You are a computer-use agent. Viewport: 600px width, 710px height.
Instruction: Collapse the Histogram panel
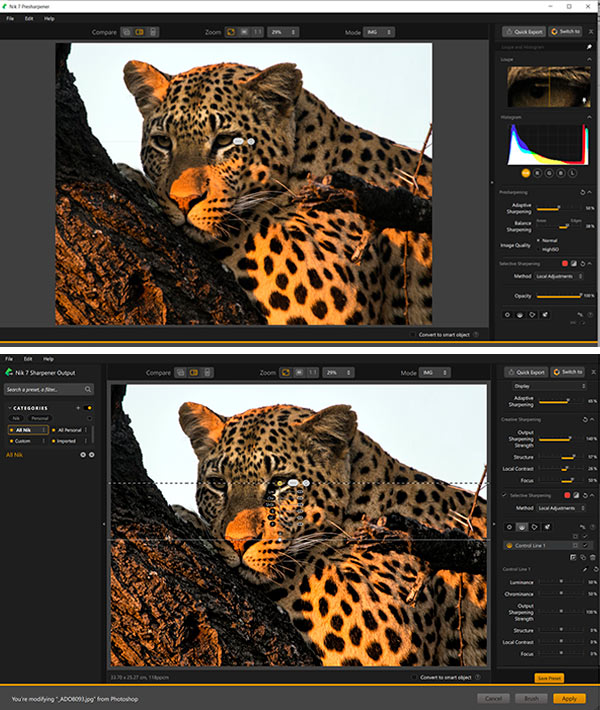coord(590,117)
